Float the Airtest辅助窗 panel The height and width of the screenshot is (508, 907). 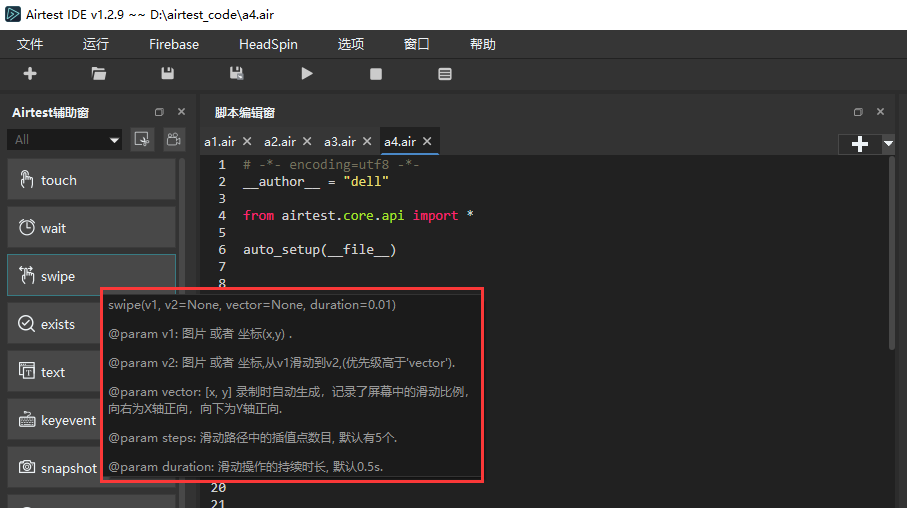(159, 112)
